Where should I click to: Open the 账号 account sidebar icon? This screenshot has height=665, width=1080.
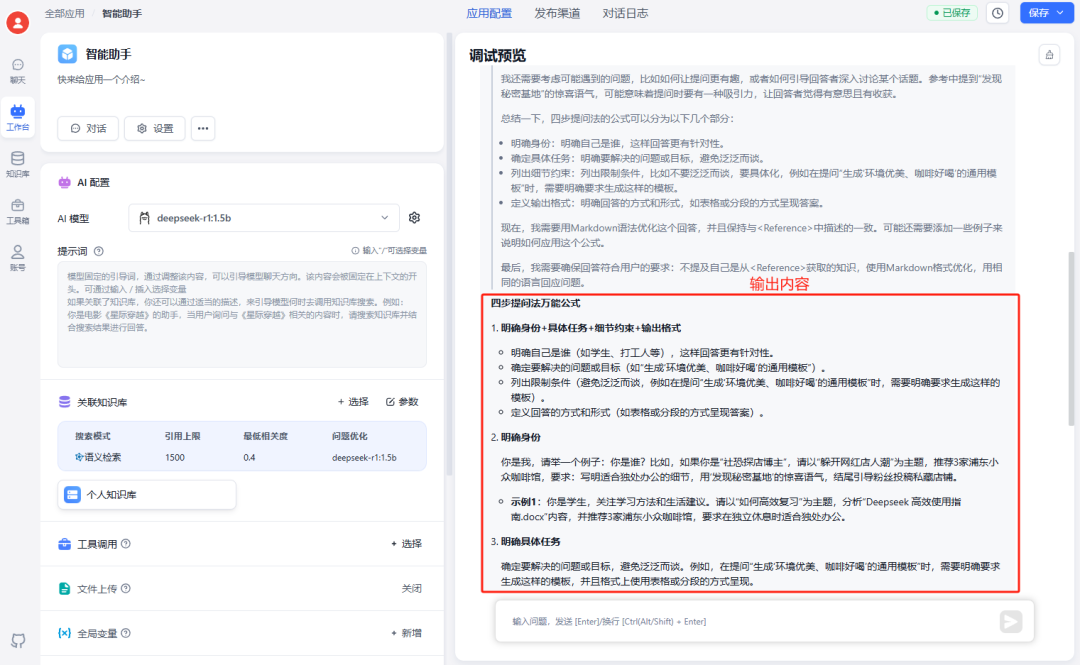pyautogui.click(x=18, y=258)
